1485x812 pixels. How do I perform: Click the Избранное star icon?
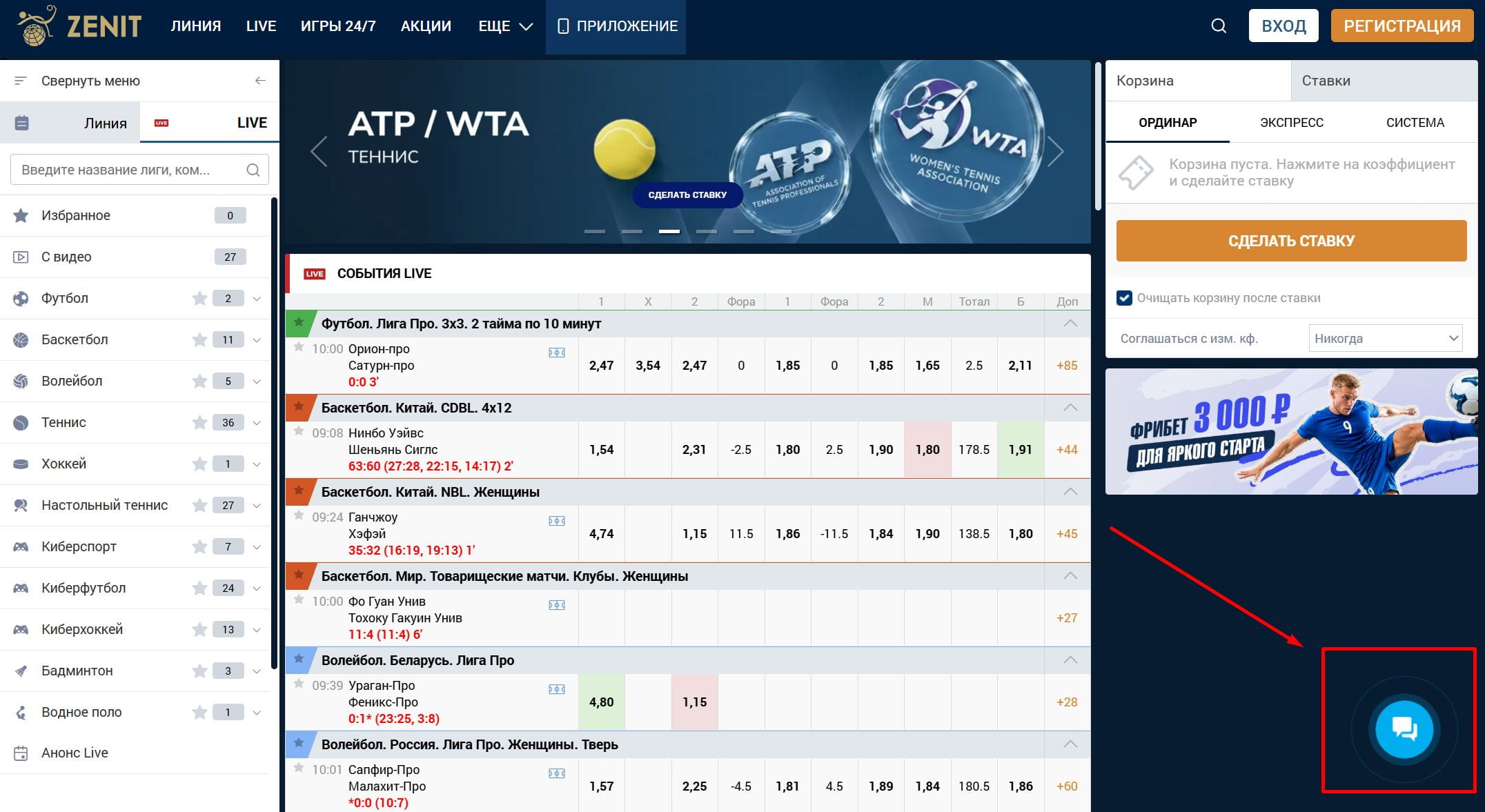(x=21, y=215)
